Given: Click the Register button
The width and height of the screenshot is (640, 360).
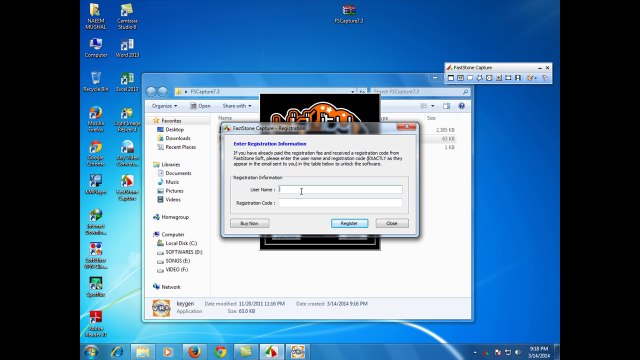Looking at the screenshot, I should (x=349, y=223).
